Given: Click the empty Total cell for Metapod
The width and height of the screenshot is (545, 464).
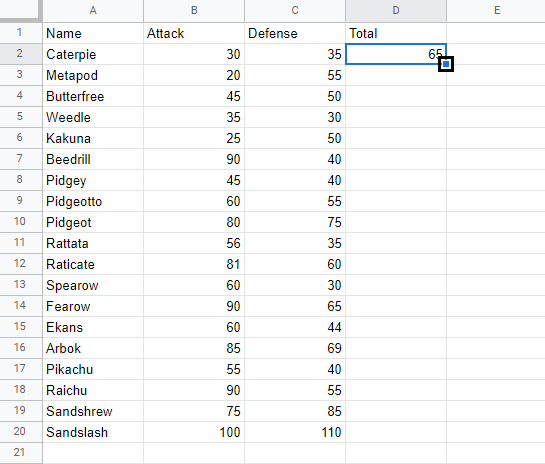Looking at the screenshot, I should pos(396,75).
